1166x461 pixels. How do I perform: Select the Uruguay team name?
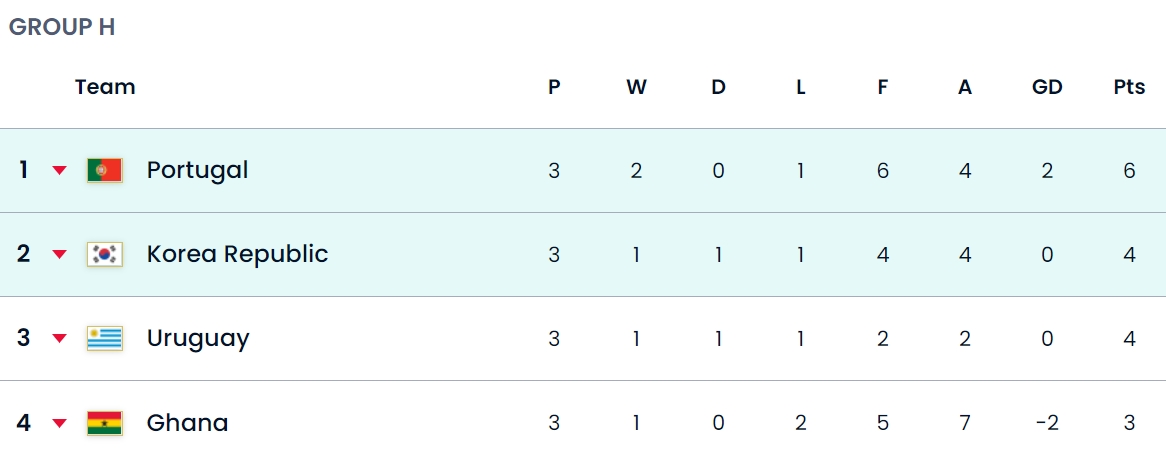(x=198, y=338)
